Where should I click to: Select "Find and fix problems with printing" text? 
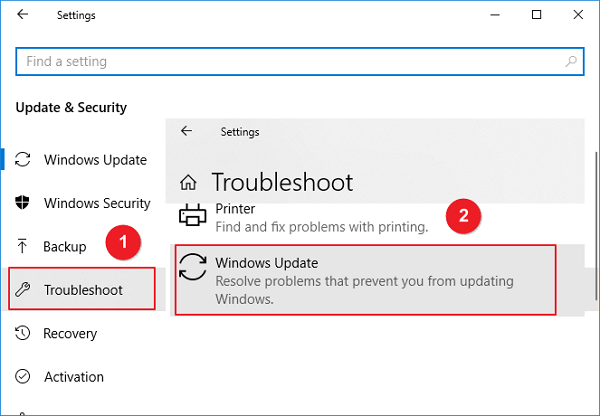pos(321,227)
